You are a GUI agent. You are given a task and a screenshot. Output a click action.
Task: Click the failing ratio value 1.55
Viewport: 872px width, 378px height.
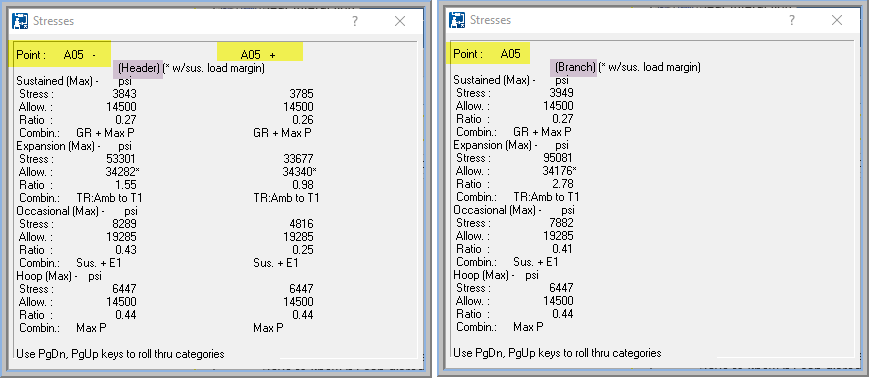point(126,185)
